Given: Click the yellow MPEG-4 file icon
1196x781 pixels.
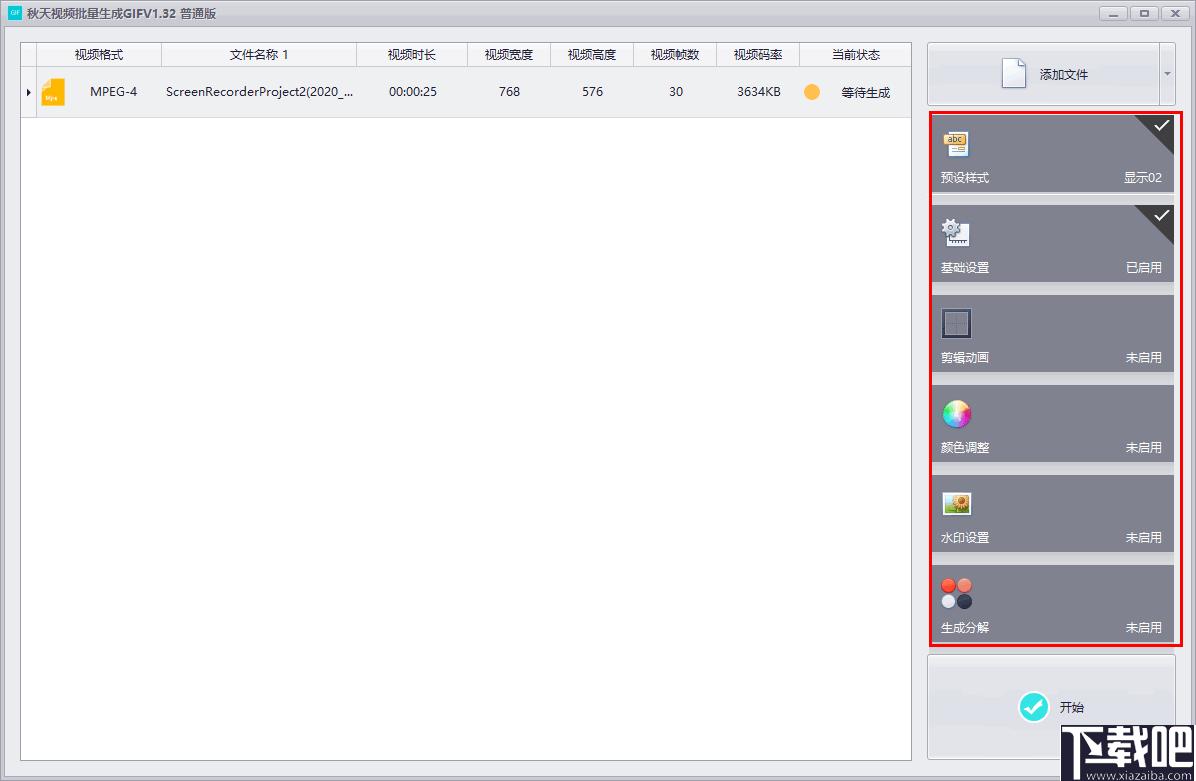Looking at the screenshot, I should 53,92.
